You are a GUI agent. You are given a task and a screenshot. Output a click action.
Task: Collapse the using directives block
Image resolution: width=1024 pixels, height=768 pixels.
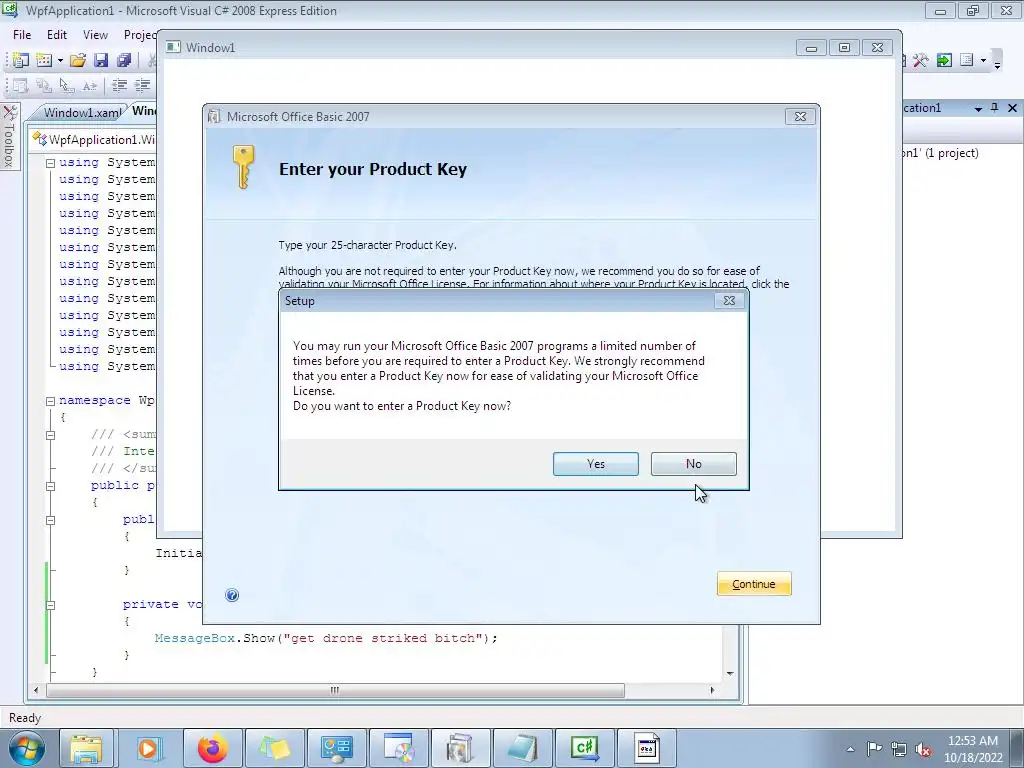(50, 163)
